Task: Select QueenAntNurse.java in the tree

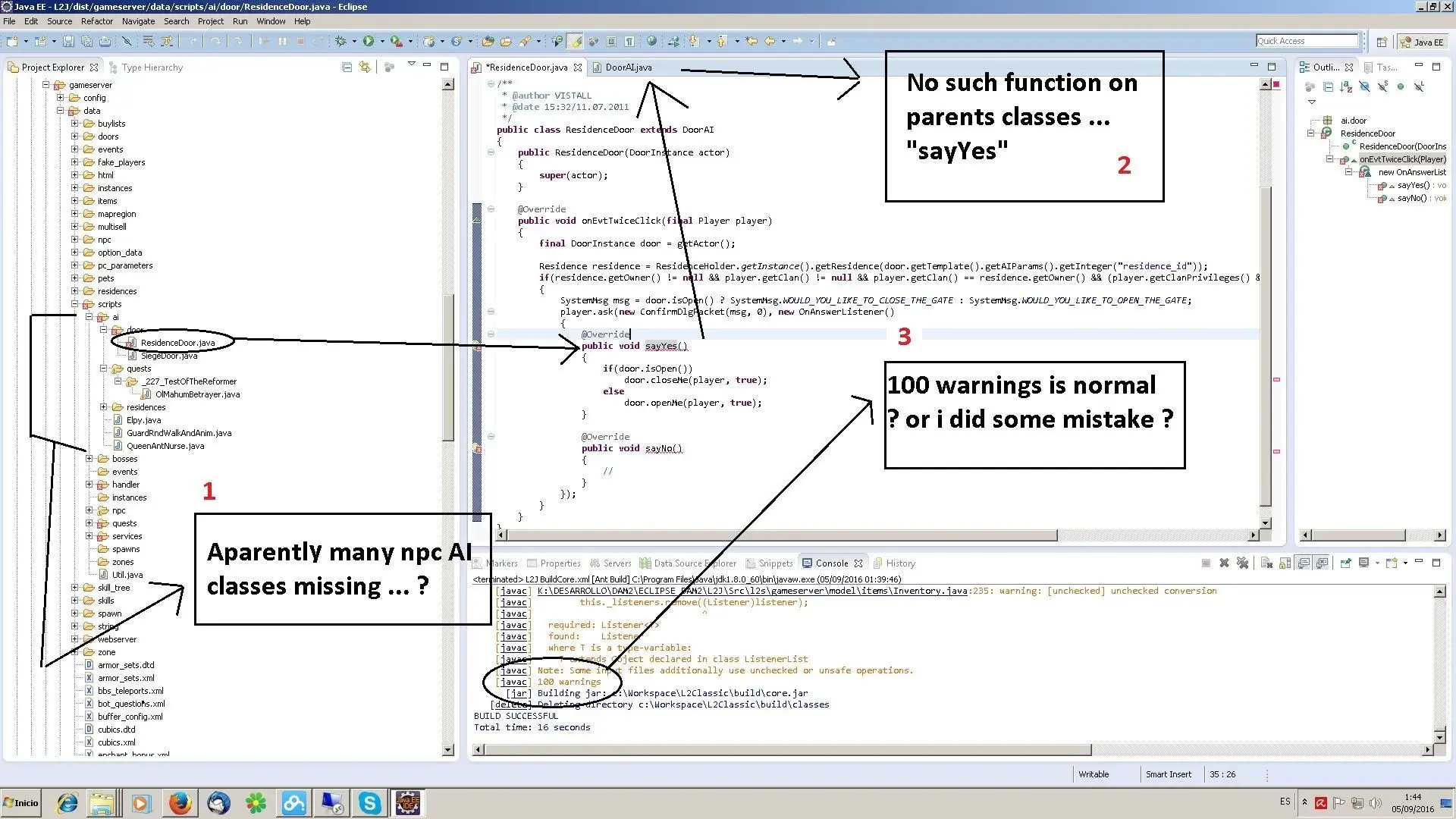Action: click(x=165, y=446)
